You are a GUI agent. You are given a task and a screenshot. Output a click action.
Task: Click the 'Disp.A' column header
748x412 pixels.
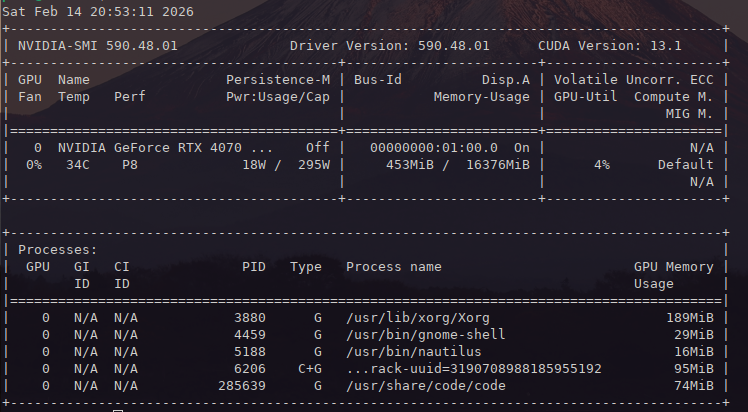pos(506,80)
